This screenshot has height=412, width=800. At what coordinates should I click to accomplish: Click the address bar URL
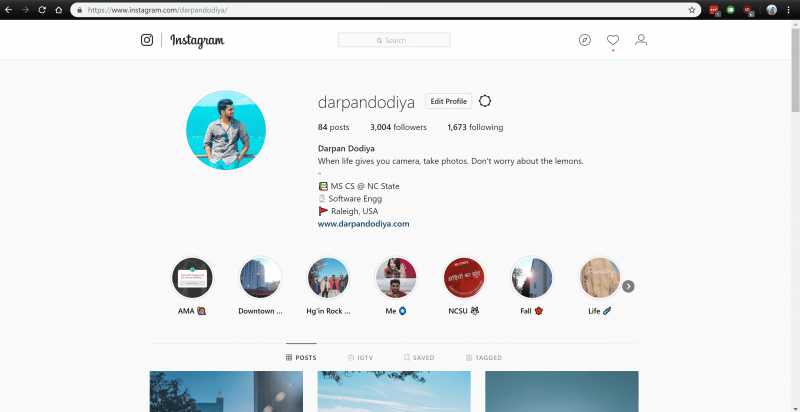point(157,10)
